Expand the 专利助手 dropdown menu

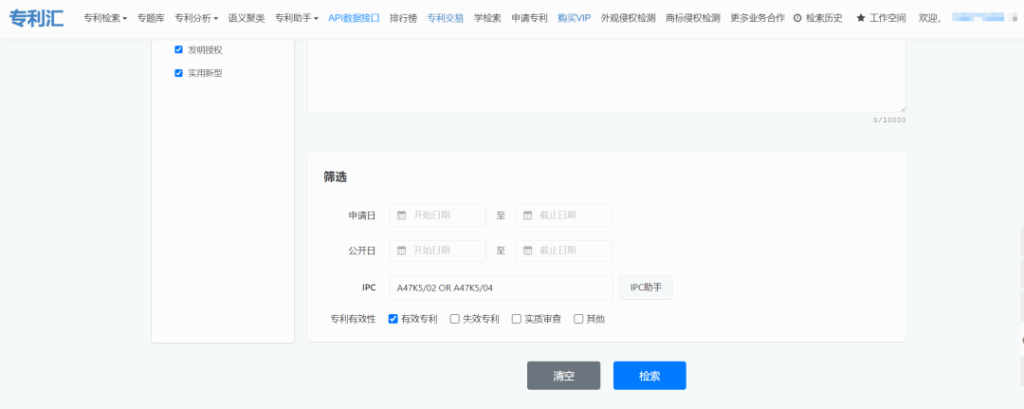tap(297, 18)
